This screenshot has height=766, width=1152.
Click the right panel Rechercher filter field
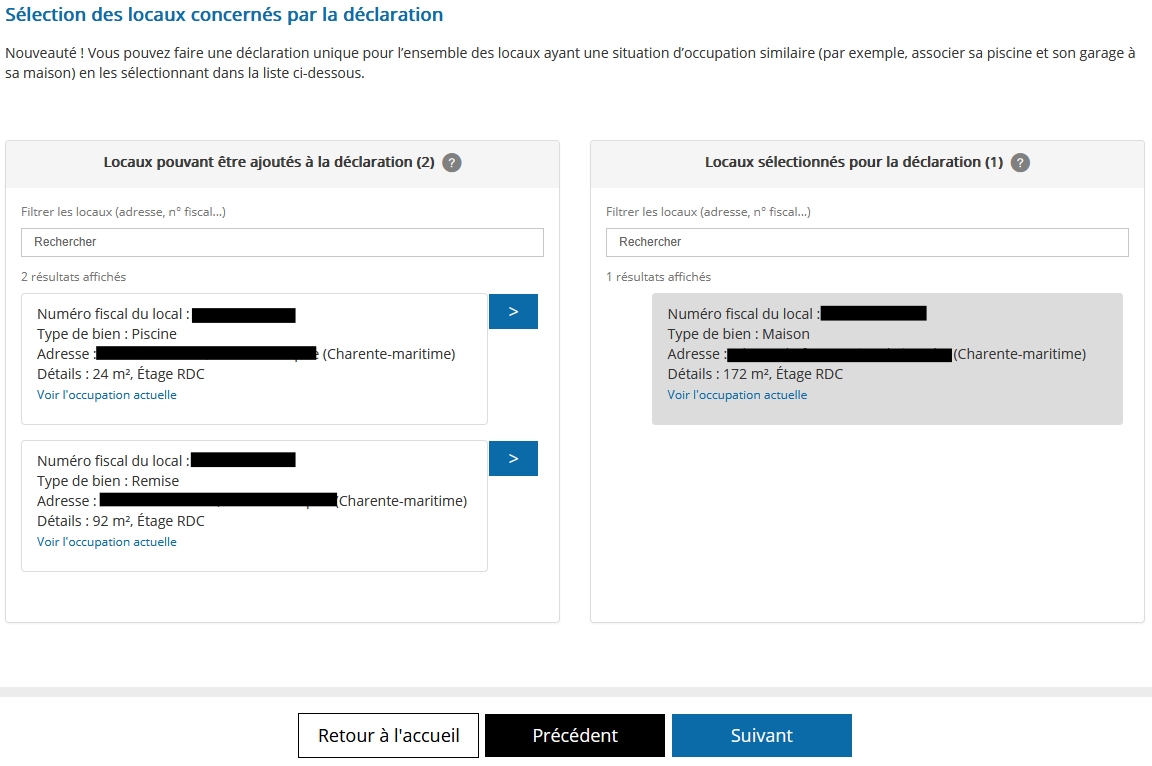(x=866, y=242)
